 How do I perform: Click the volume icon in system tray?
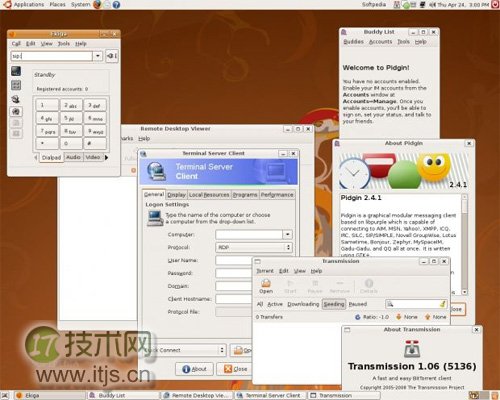pos(433,5)
